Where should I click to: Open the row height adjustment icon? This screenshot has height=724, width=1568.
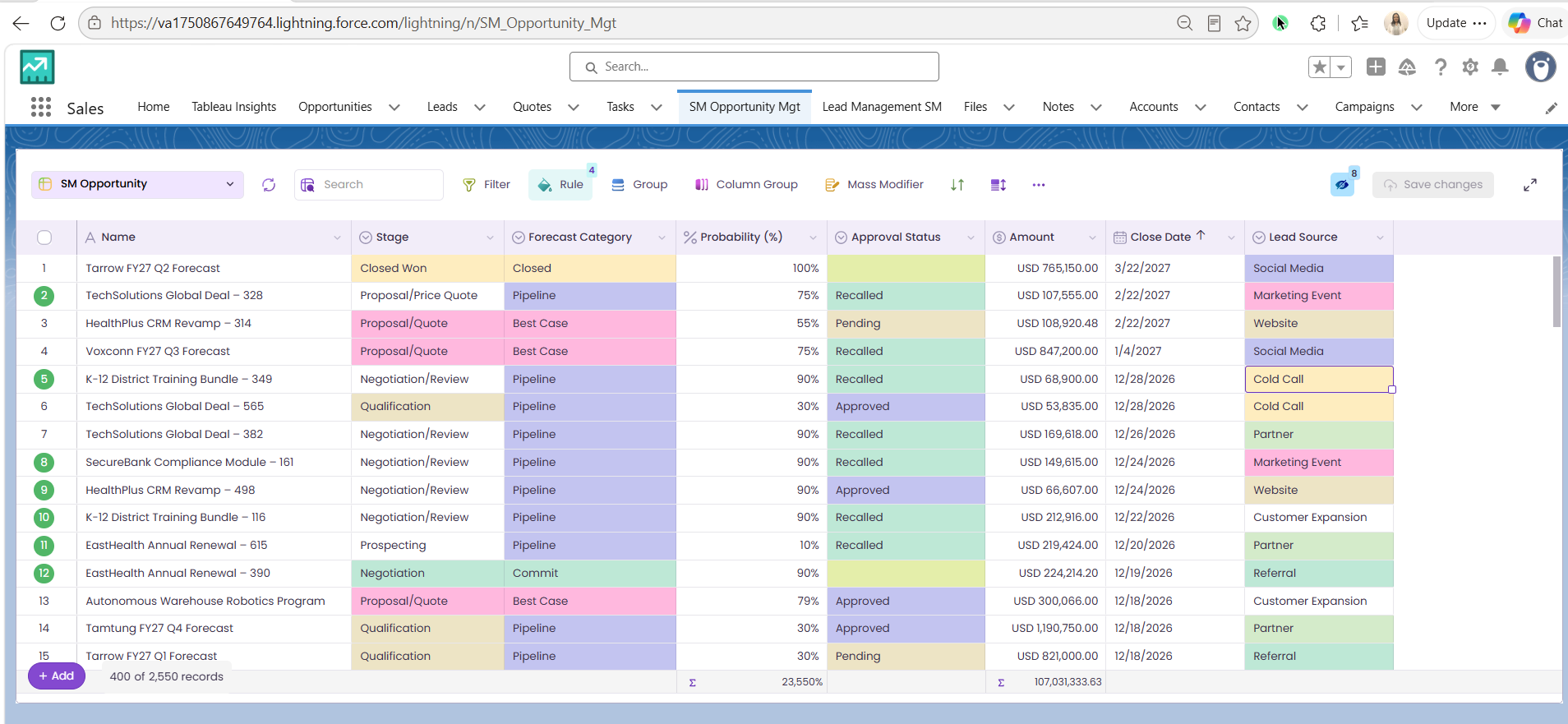click(x=998, y=185)
